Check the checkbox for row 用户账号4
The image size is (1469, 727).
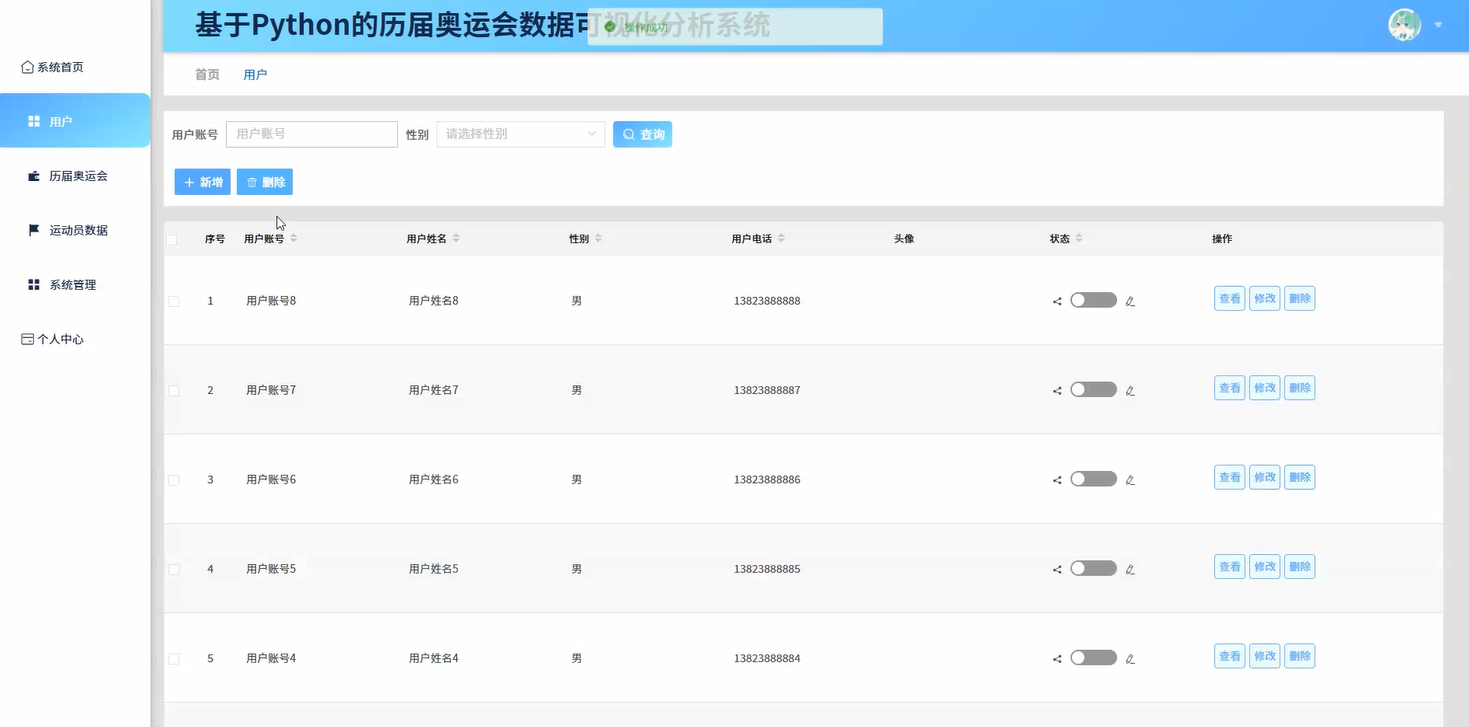coord(174,659)
